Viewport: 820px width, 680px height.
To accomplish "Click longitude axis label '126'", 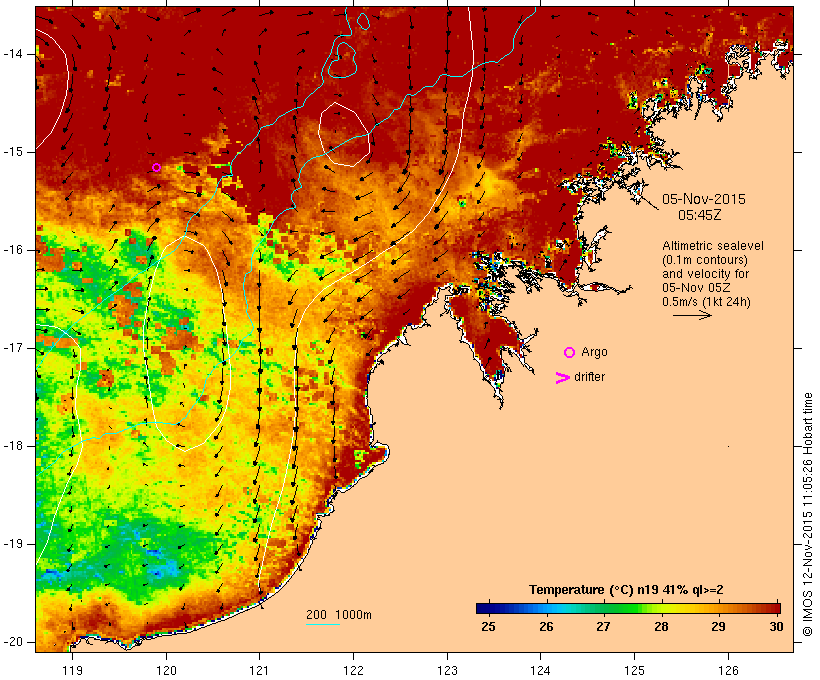I will (x=728, y=670).
